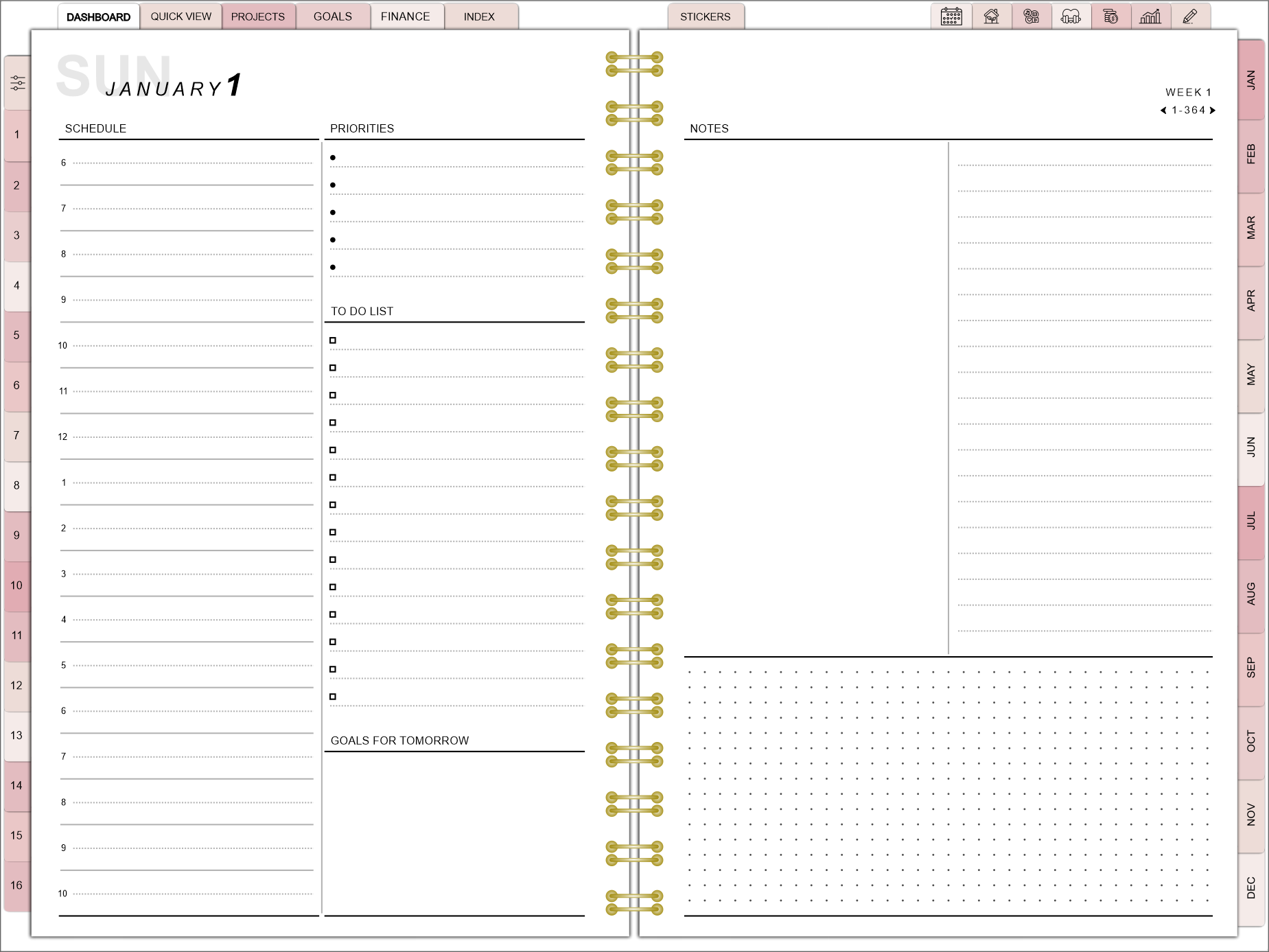Open the pencil notes icon tab

(1190, 16)
